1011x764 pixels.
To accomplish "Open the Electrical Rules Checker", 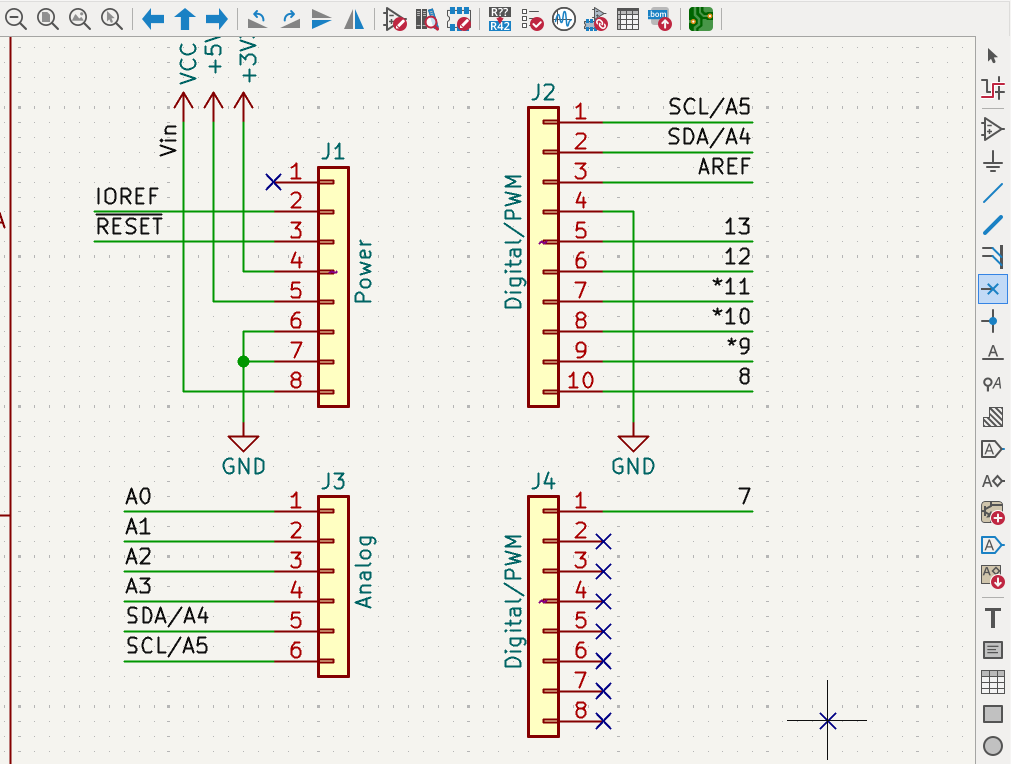I will coord(531,18).
